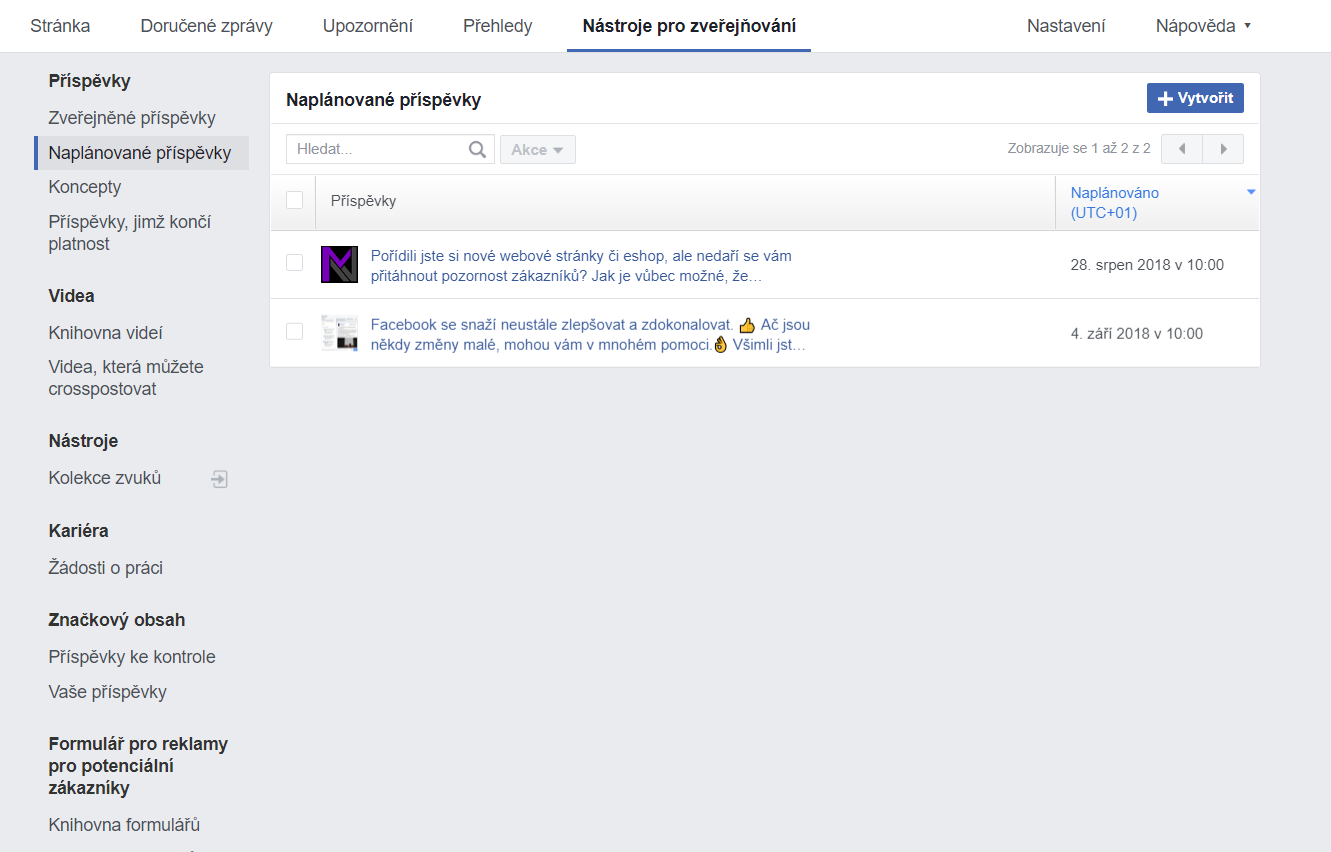Click the Naplánováno sort arrow

tap(1251, 192)
